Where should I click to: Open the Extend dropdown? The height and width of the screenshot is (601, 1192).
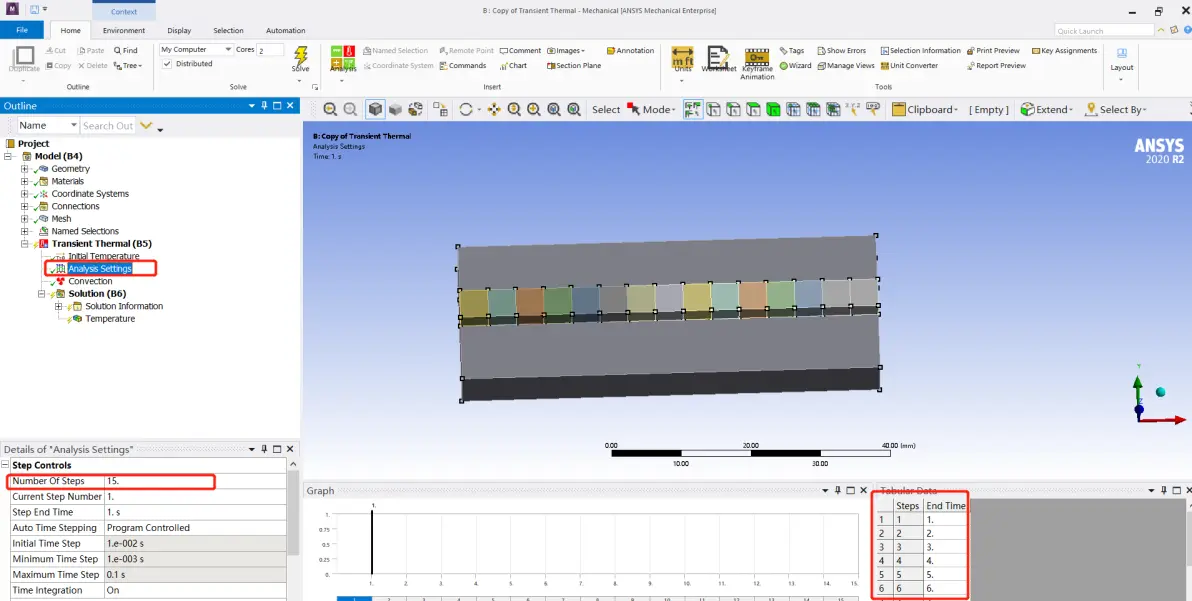point(1047,109)
